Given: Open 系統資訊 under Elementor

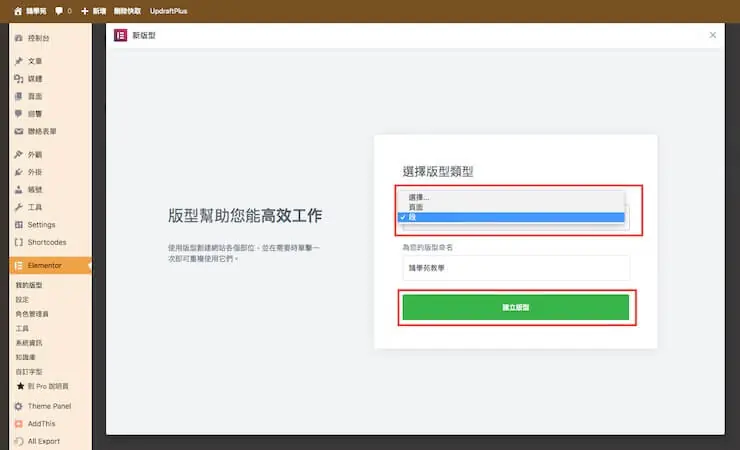Looking at the screenshot, I should tap(29, 342).
